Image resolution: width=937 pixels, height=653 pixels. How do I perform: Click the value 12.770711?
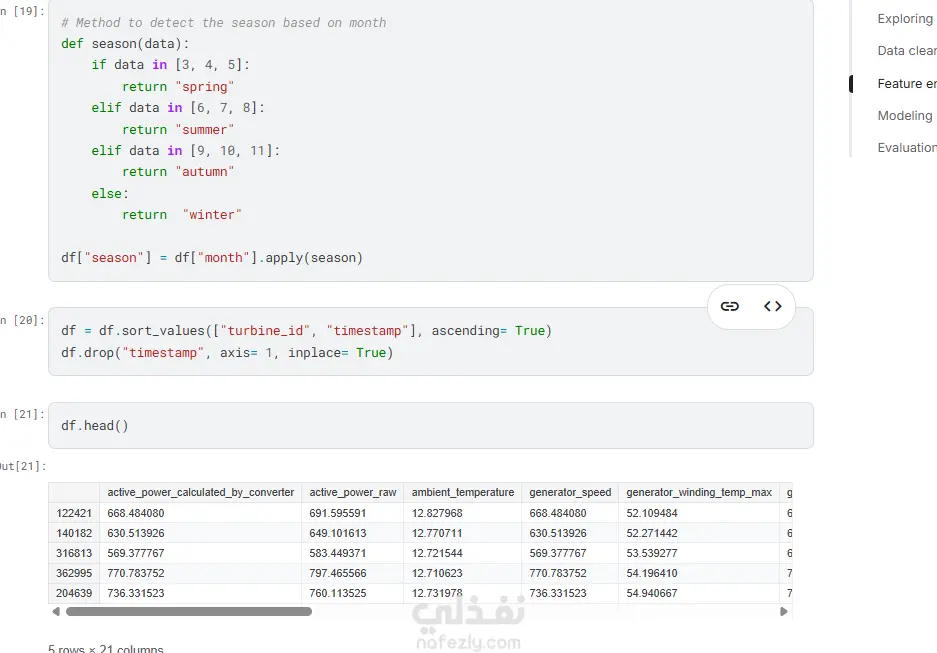(437, 533)
